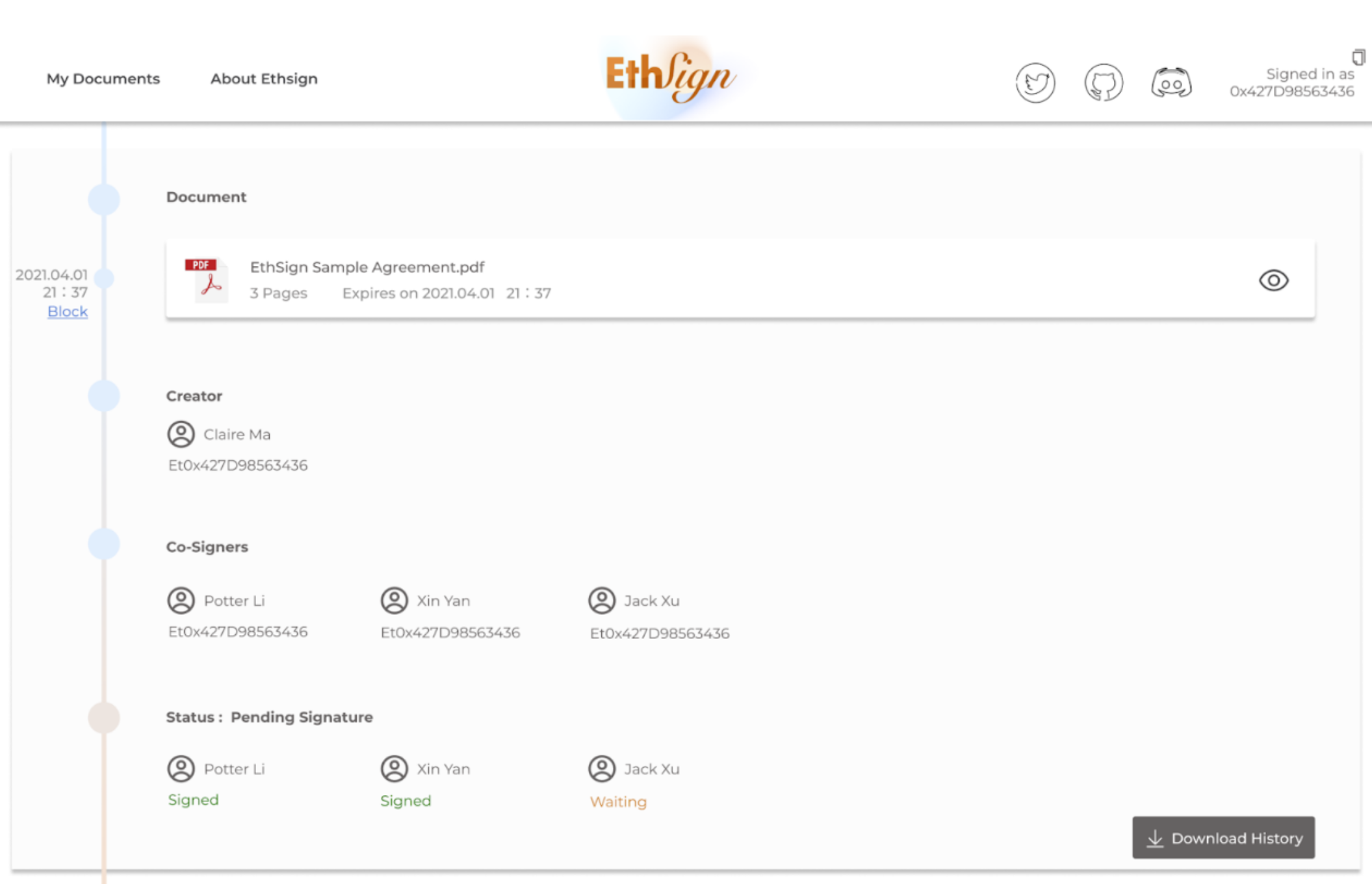Image resolution: width=1372 pixels, height=884 pixels.
Task: Click Claire Ma's creator avatar icon
Action: 181,434
